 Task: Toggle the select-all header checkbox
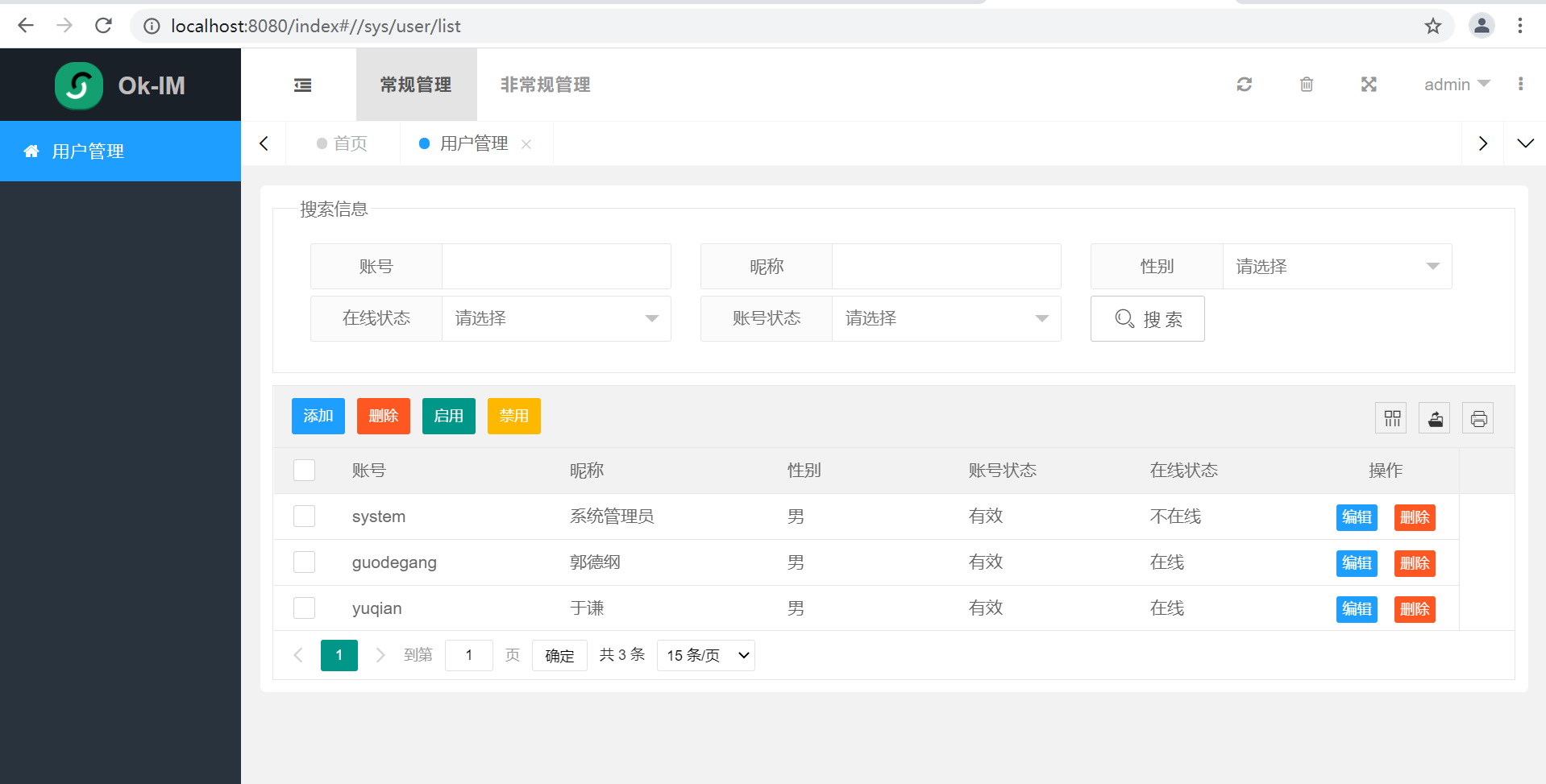pyautogui.click(x=304, y=470)
